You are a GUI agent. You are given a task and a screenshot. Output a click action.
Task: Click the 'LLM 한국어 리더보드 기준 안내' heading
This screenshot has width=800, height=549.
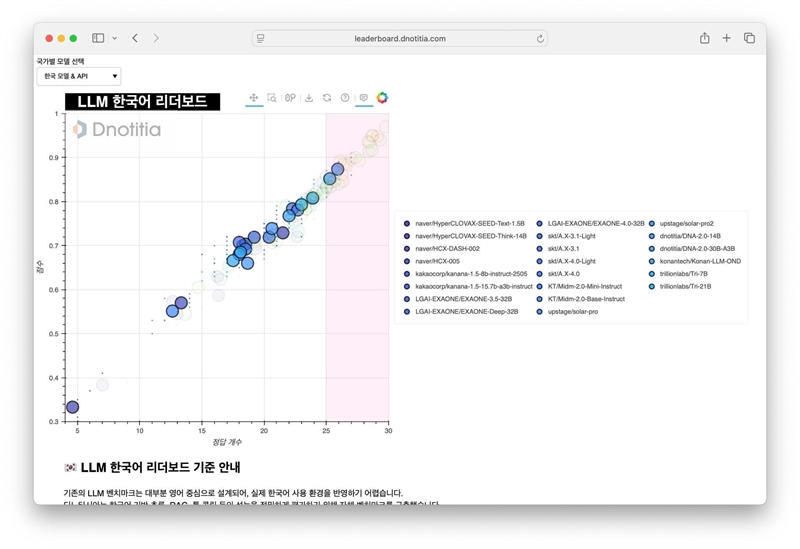(x=160, y=467)
